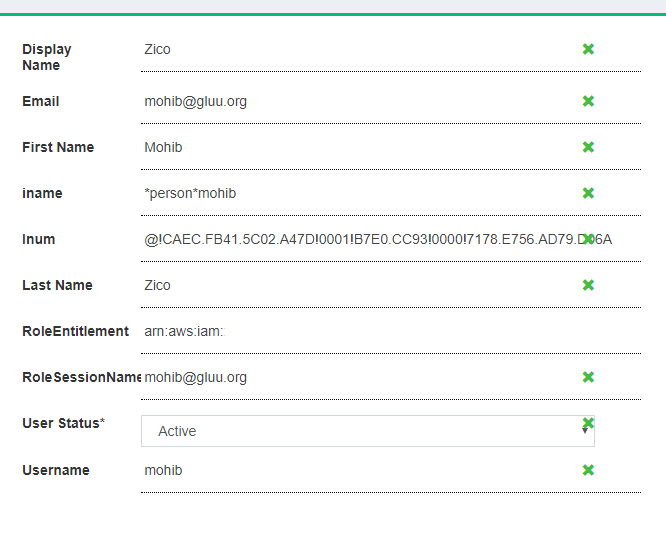Viewport: 666px width, 537px height.
Task: Delete the Inum attribute
Action: pos(589,239)
